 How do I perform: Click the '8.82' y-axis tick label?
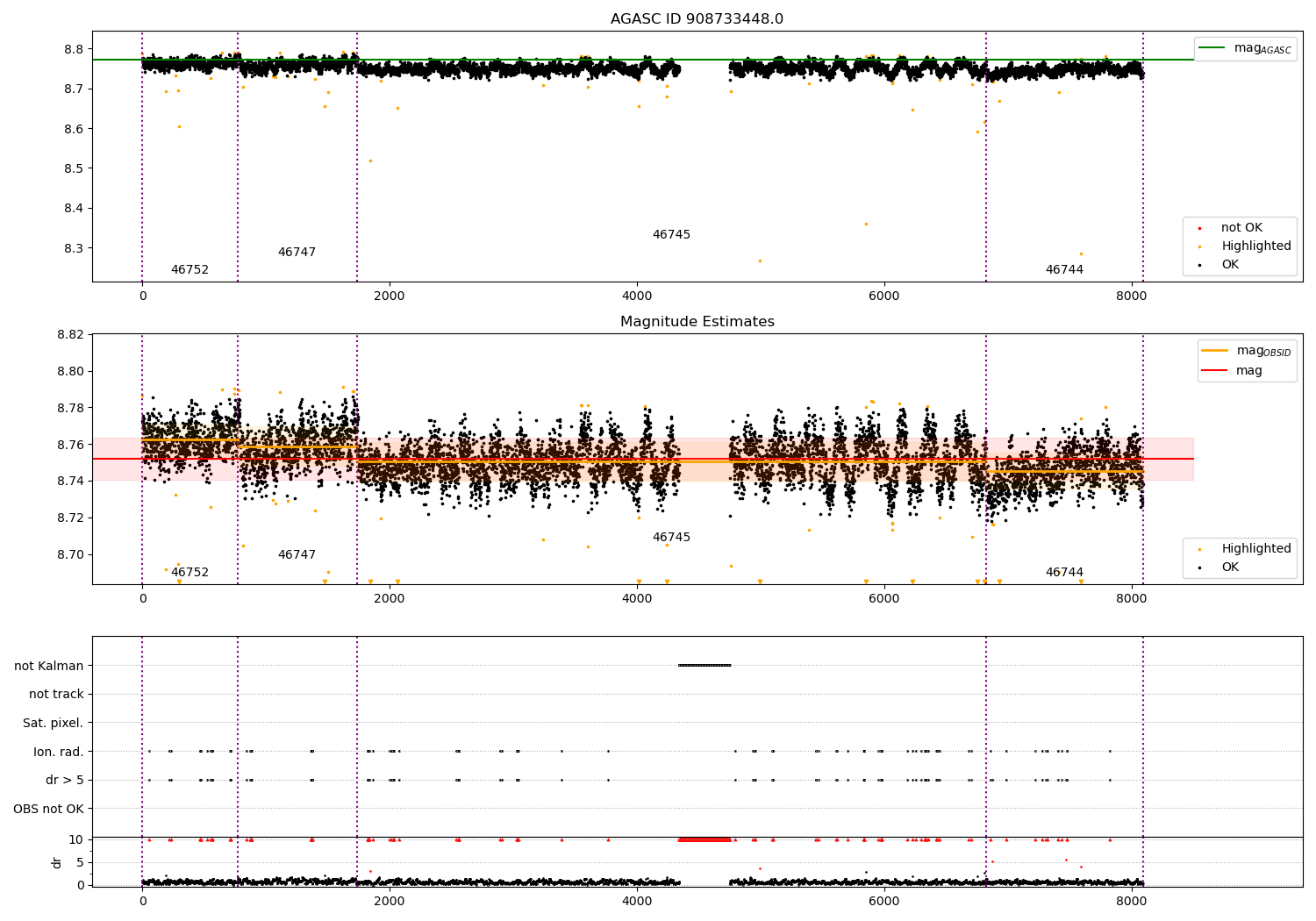(71, 334)
